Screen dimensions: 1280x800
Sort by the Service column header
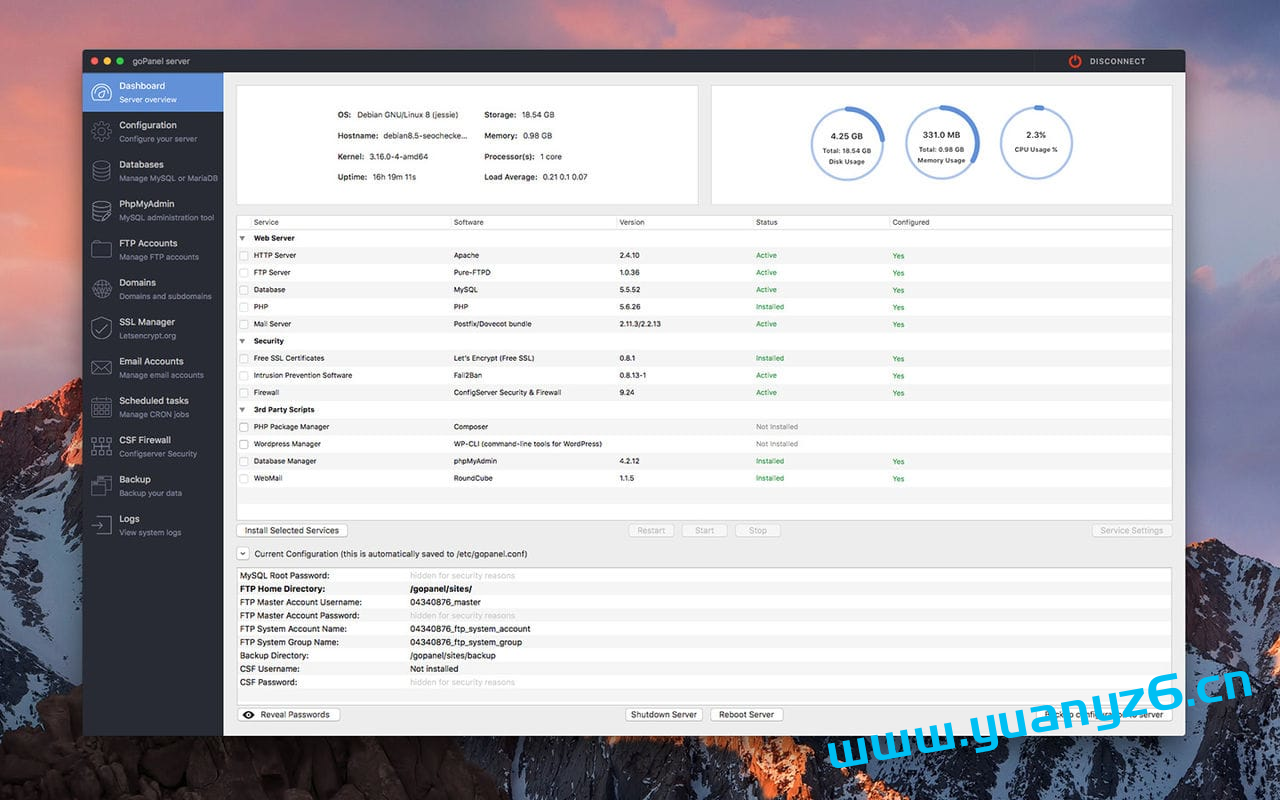pos(266,222)
